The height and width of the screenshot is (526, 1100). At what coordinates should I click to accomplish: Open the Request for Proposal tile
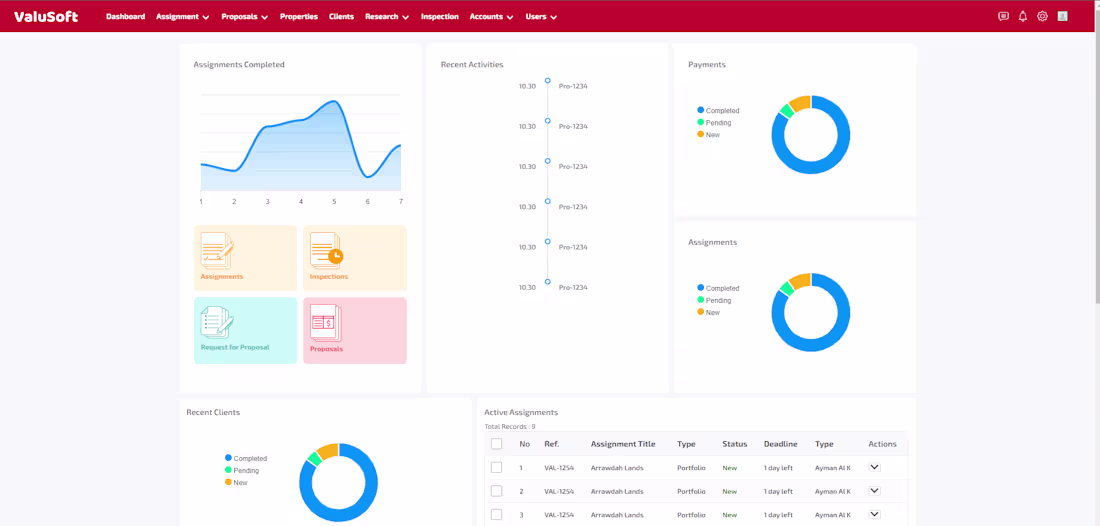246,330
